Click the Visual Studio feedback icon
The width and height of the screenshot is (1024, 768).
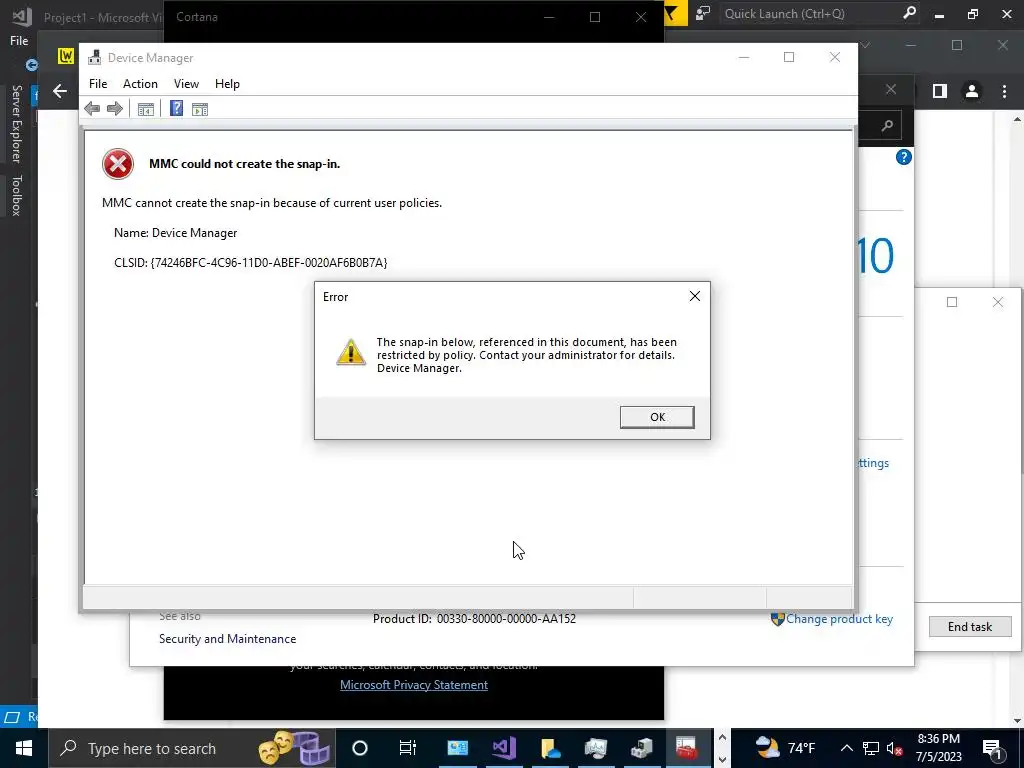703,14
